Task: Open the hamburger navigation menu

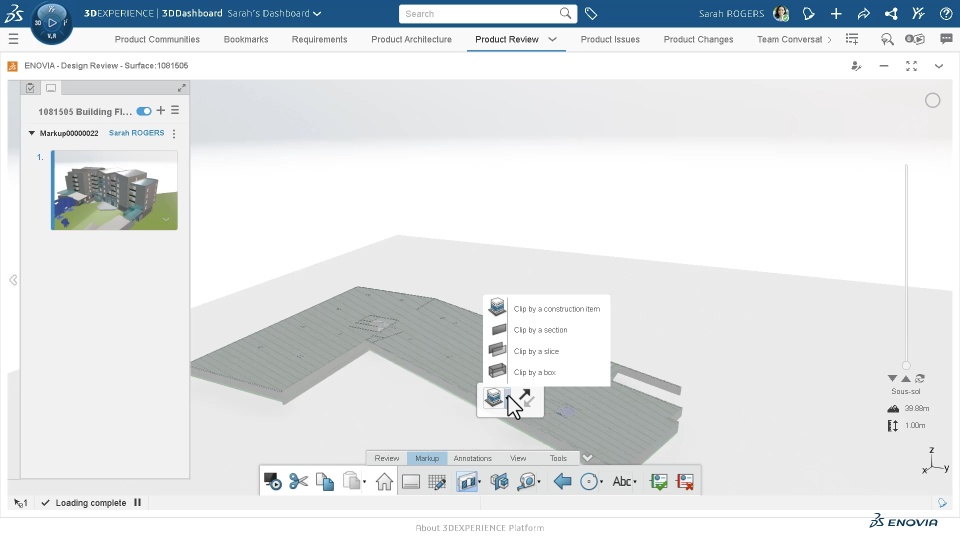Action: (13, 39)
